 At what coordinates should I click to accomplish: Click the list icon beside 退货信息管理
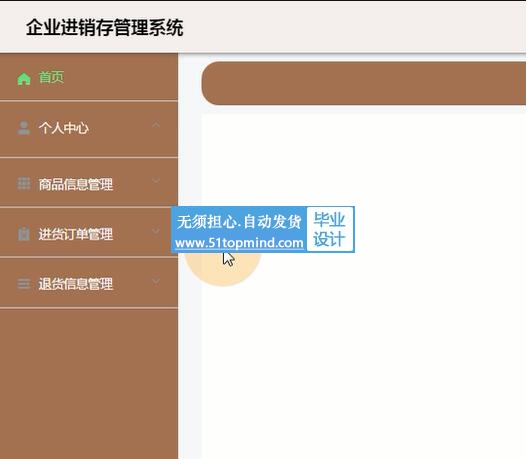[x=24, y=284]
